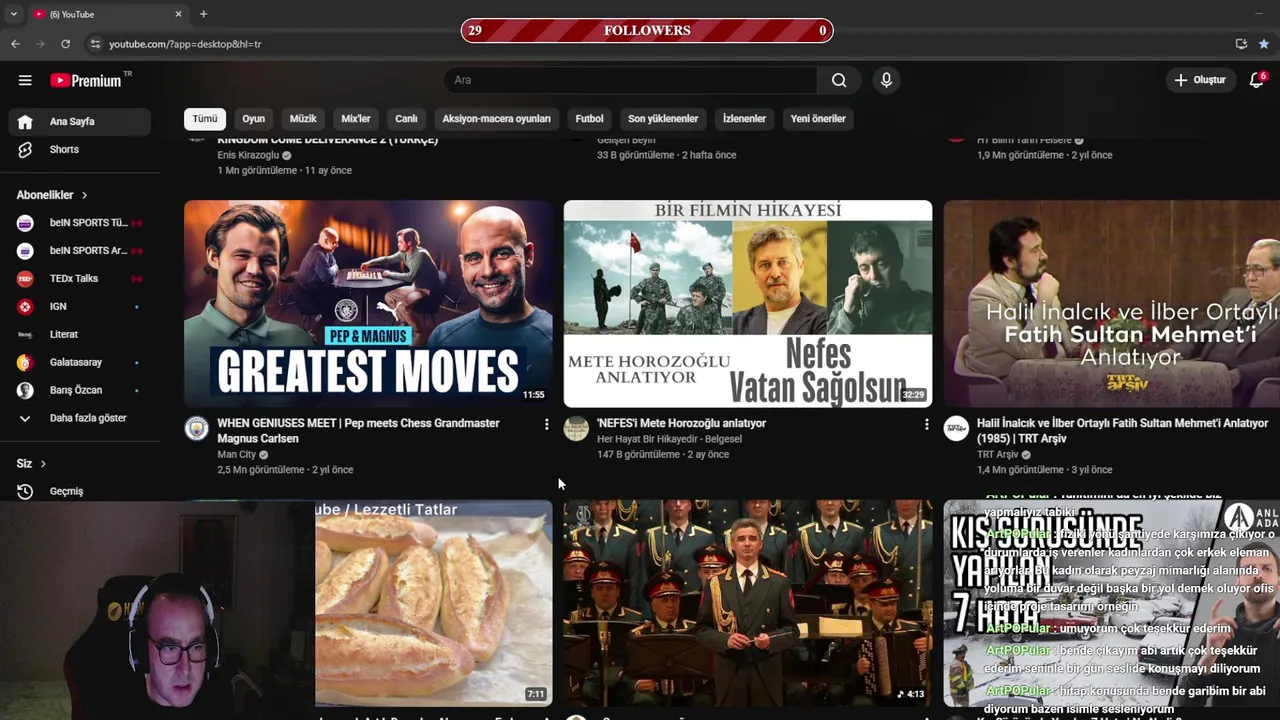Select the Tümü filter chip
Screen dimensions: 1280x720
tap(205, 118)
